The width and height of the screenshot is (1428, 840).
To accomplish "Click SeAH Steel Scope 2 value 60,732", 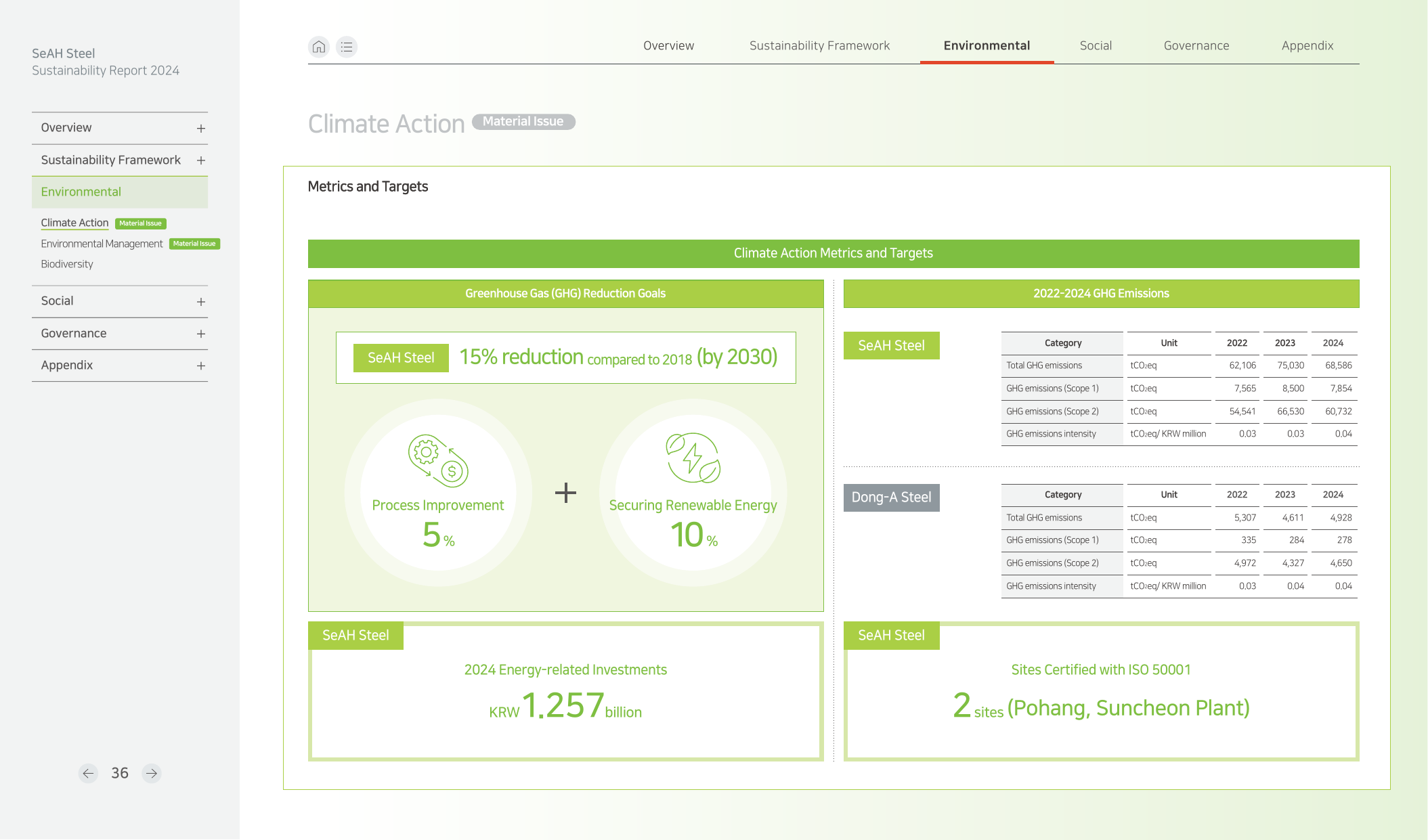I will pos(1339,412).
